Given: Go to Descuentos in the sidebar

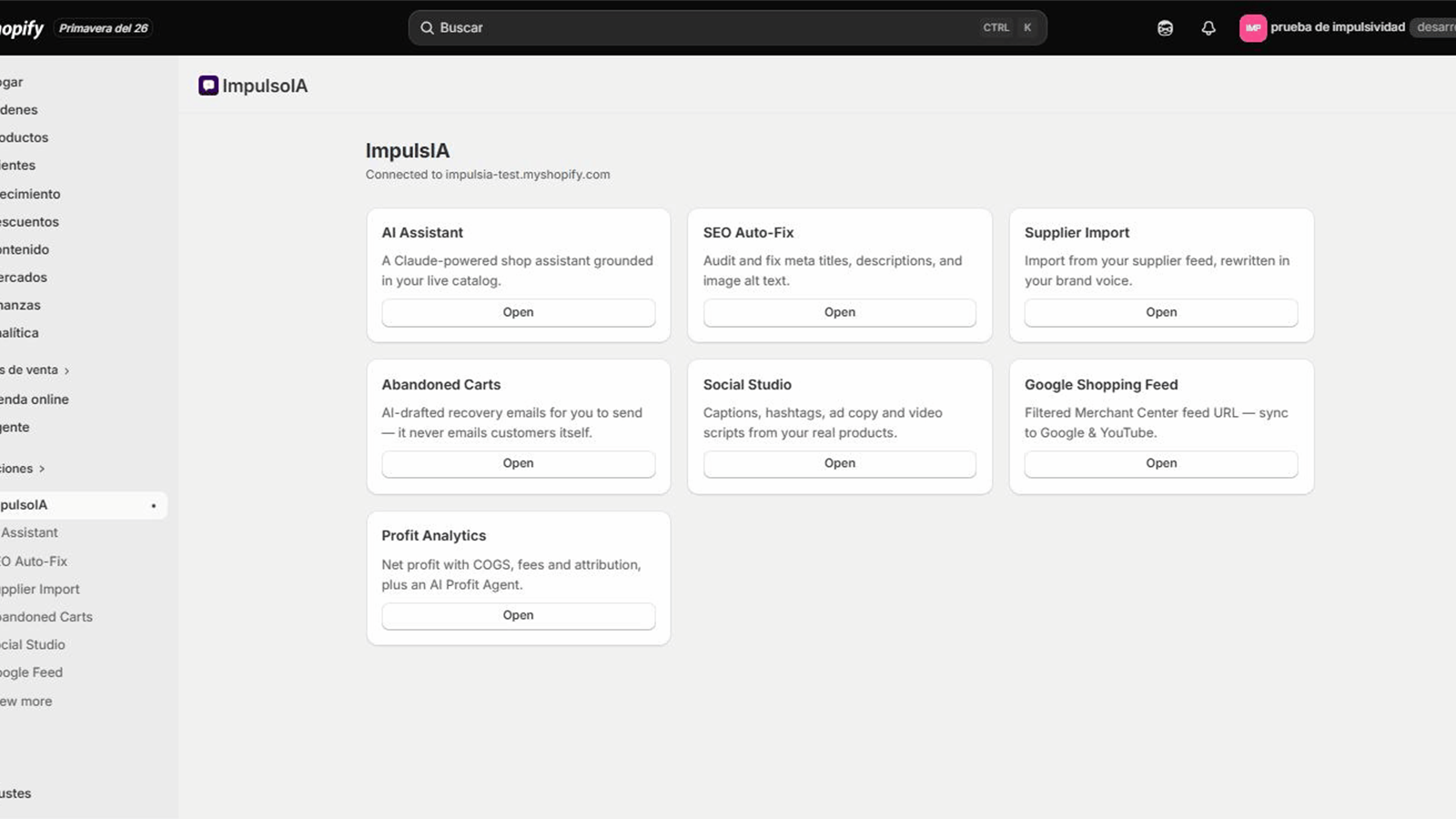Looking at the screenshot, I should [29, 222].
